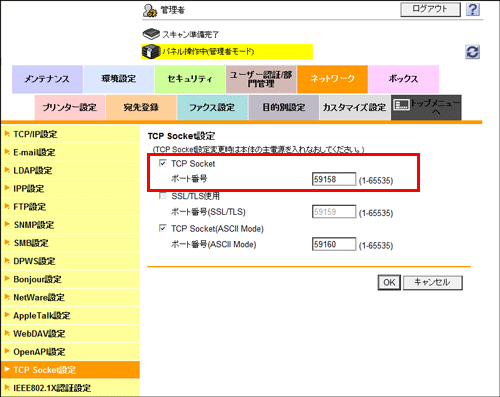Screen dimensions: 500x397
Task: Select the ネットワーク tab
Action: click(x=332, y=79)
